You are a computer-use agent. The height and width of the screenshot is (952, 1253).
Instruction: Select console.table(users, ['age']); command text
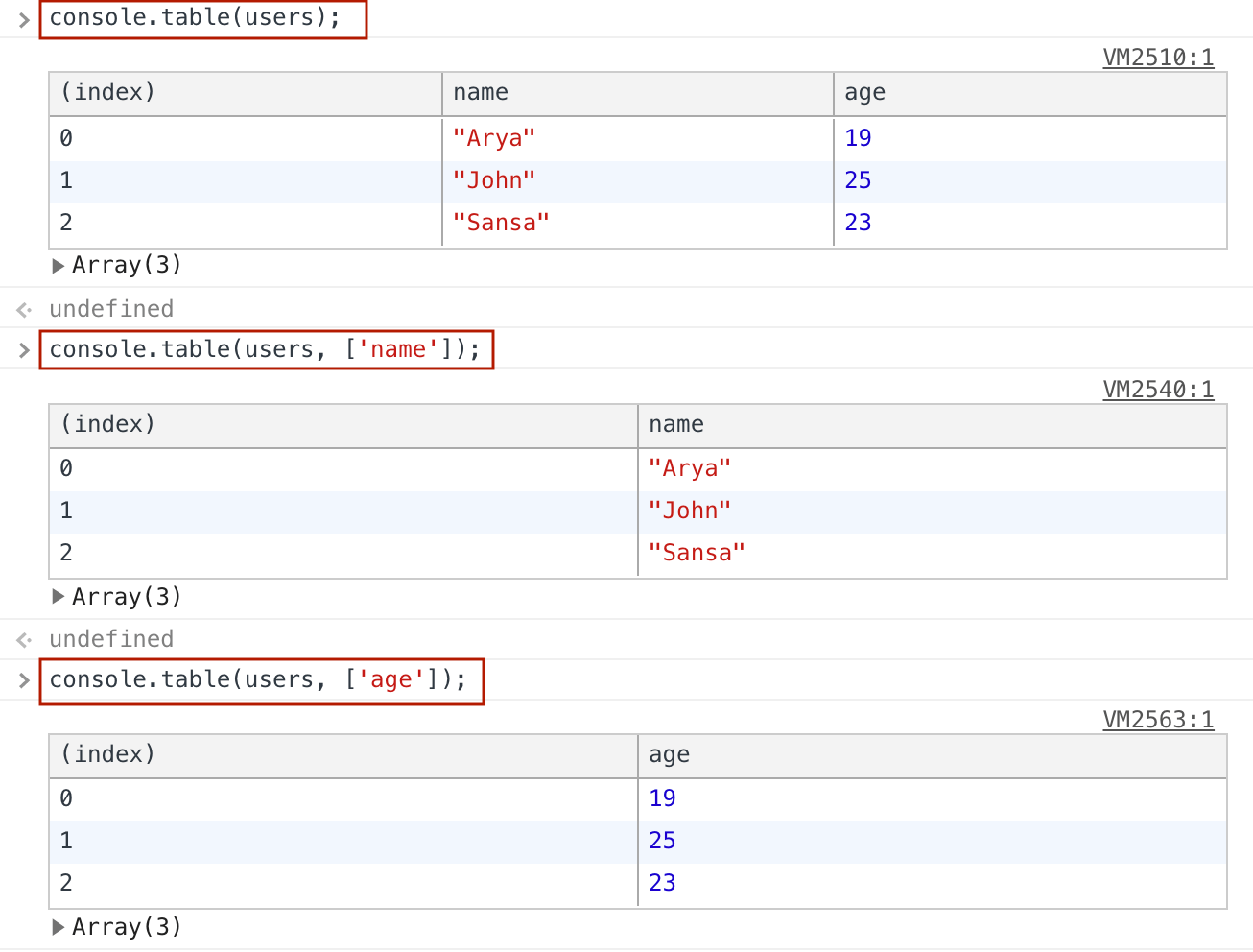258,680
